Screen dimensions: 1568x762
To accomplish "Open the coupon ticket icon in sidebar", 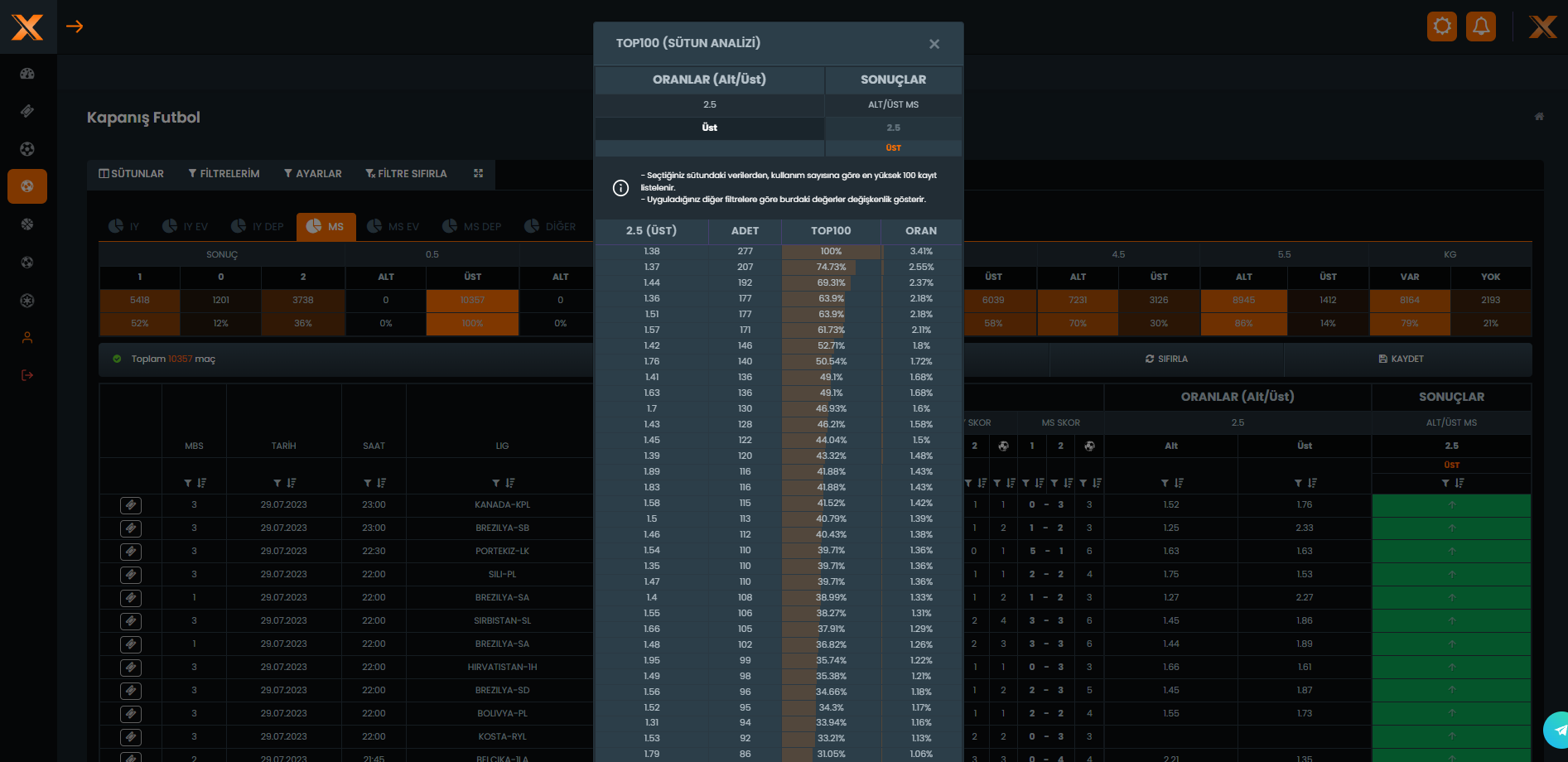I will coord(27,111).
